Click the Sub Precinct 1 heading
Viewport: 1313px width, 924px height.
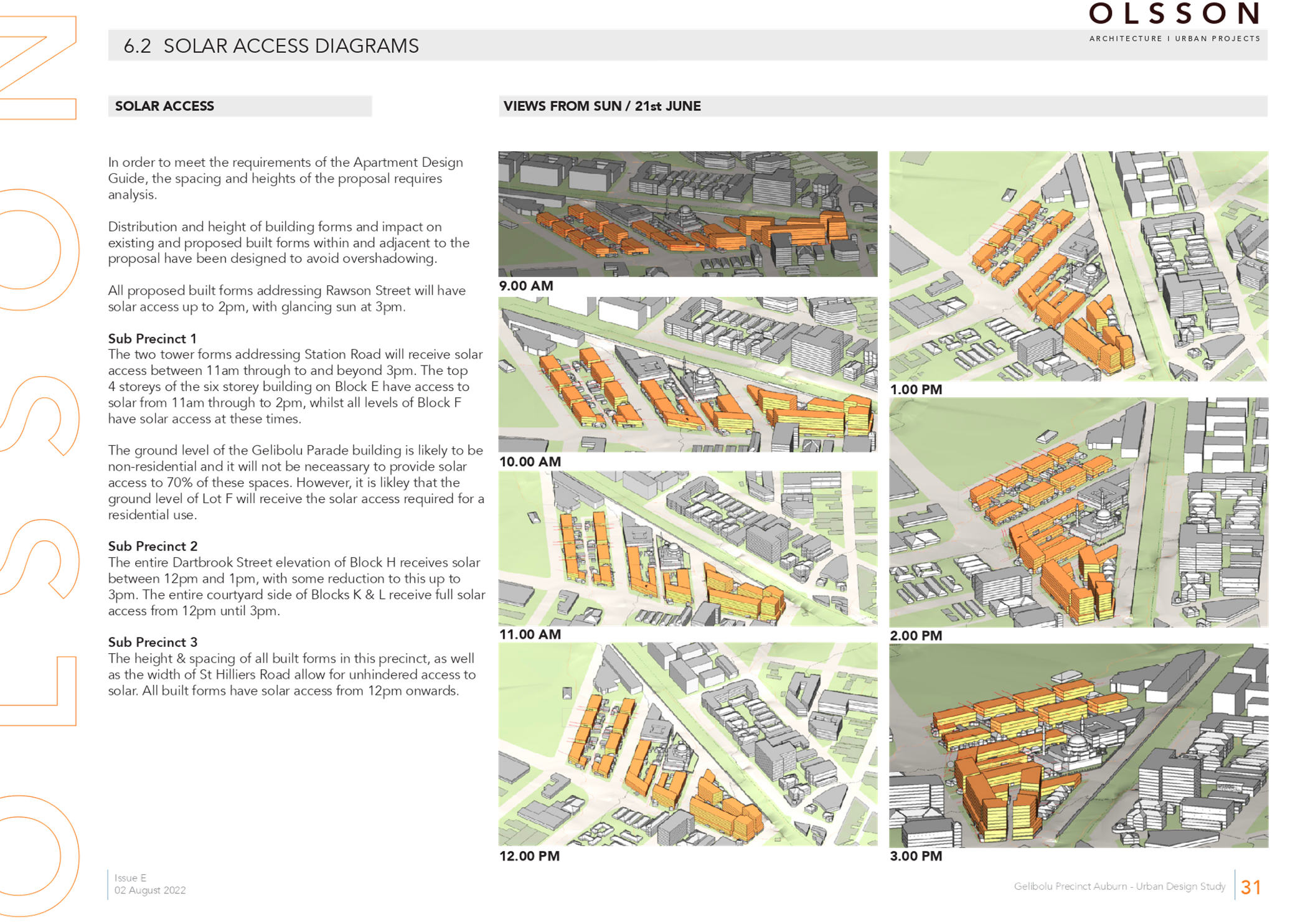152,338
